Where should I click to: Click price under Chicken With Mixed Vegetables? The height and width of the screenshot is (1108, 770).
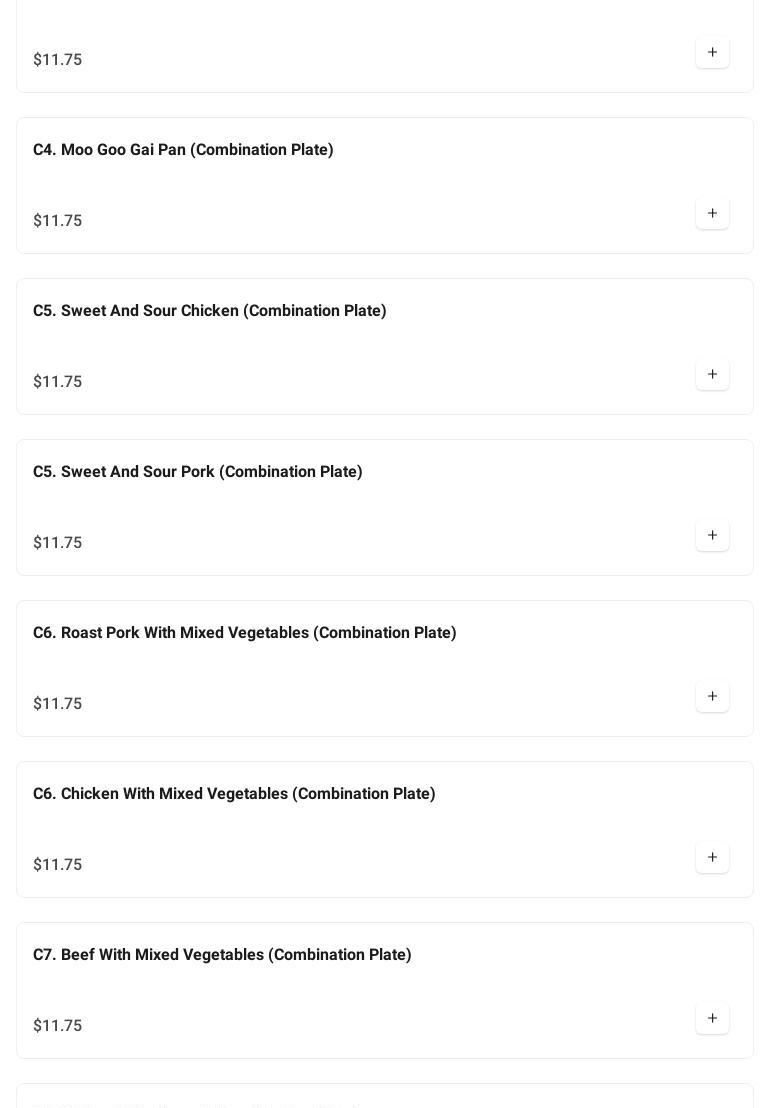click(x=58, y=865)
